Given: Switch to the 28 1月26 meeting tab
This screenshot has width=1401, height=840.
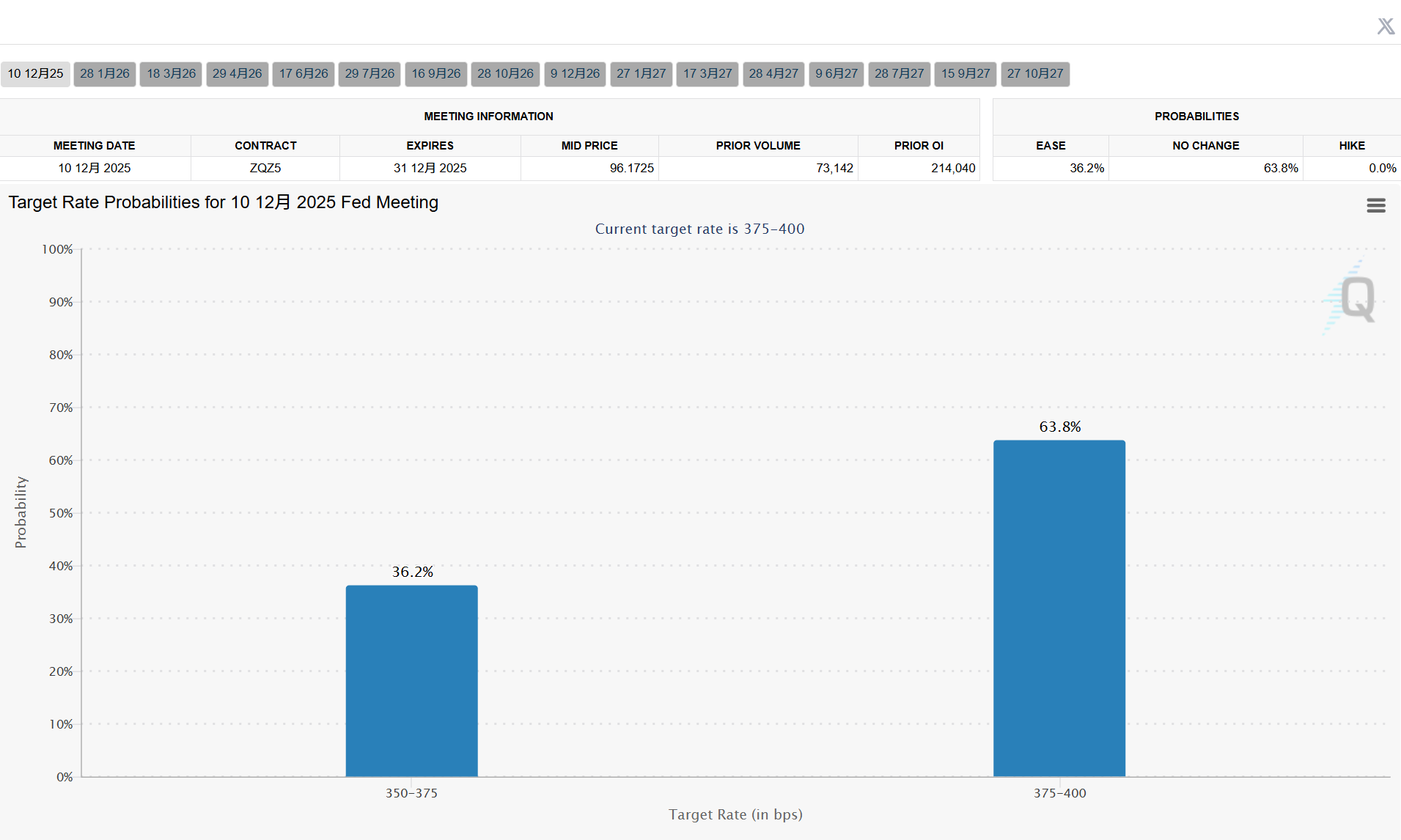Looking at the screenshot, I should (105, 74).
